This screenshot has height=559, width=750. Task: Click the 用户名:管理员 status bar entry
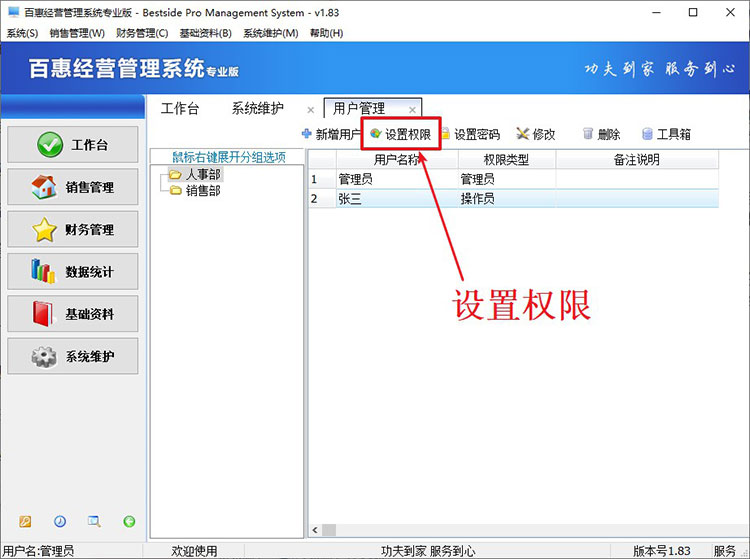click(x=38, y=551)
